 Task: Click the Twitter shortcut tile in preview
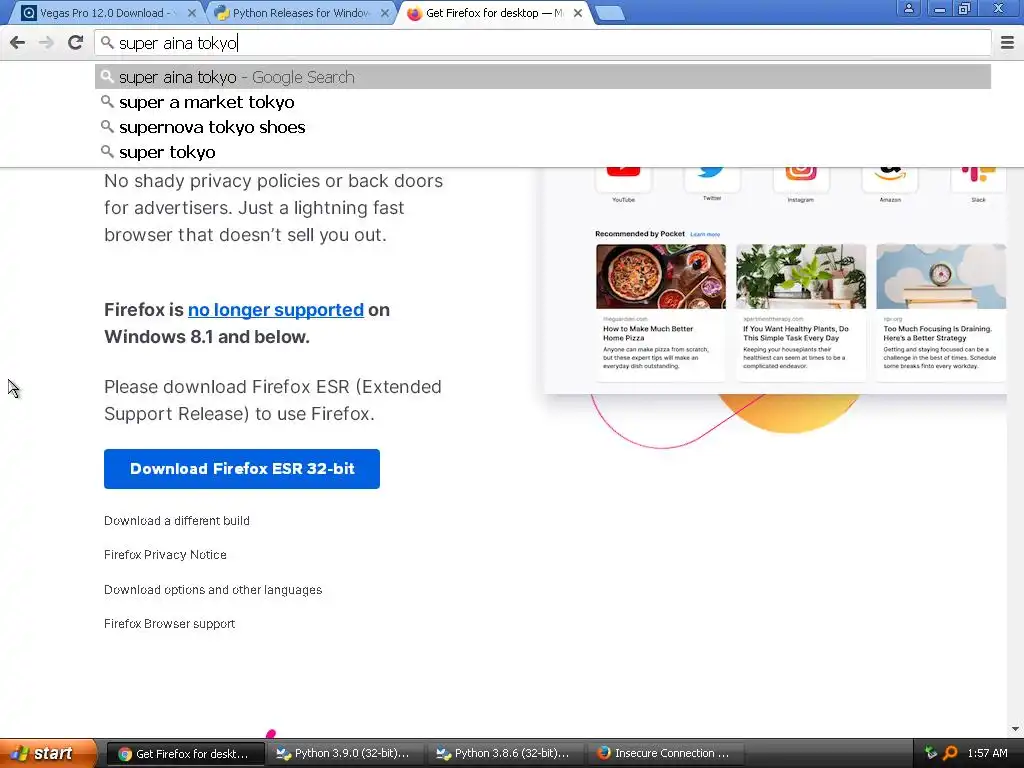[712, 179]
